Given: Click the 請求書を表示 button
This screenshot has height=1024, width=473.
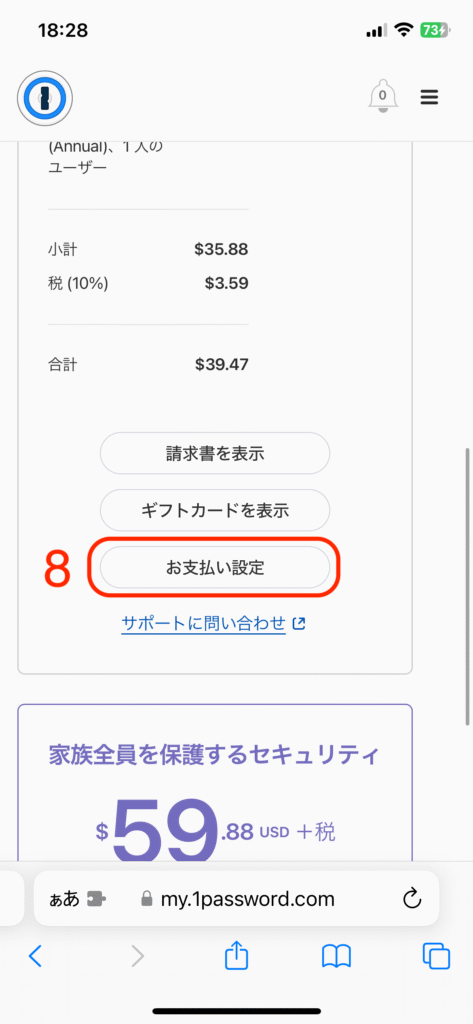Looking at the screenshot, I should 215,453.
